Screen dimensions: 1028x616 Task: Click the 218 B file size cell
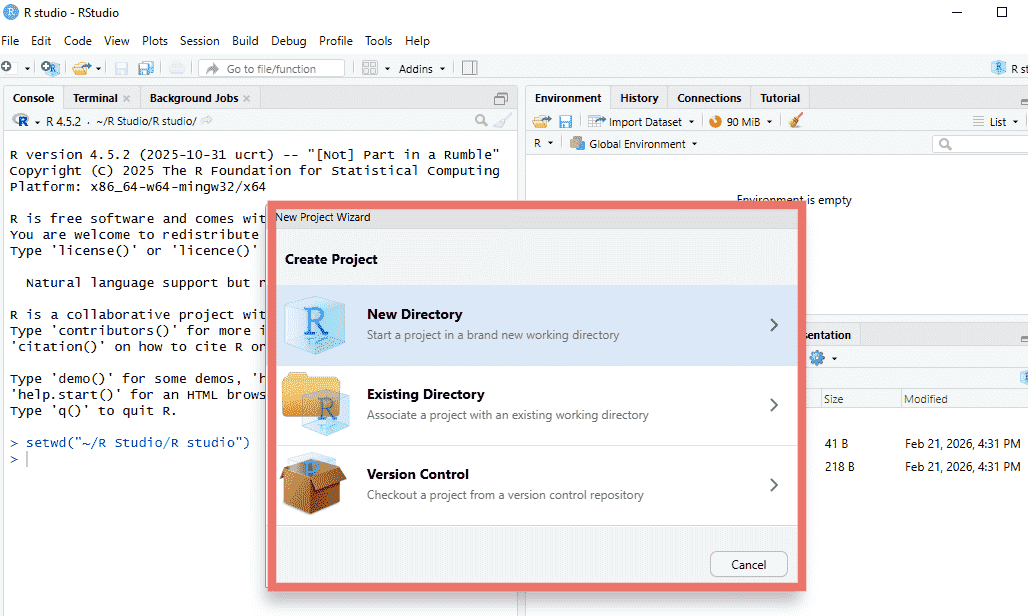839,467
